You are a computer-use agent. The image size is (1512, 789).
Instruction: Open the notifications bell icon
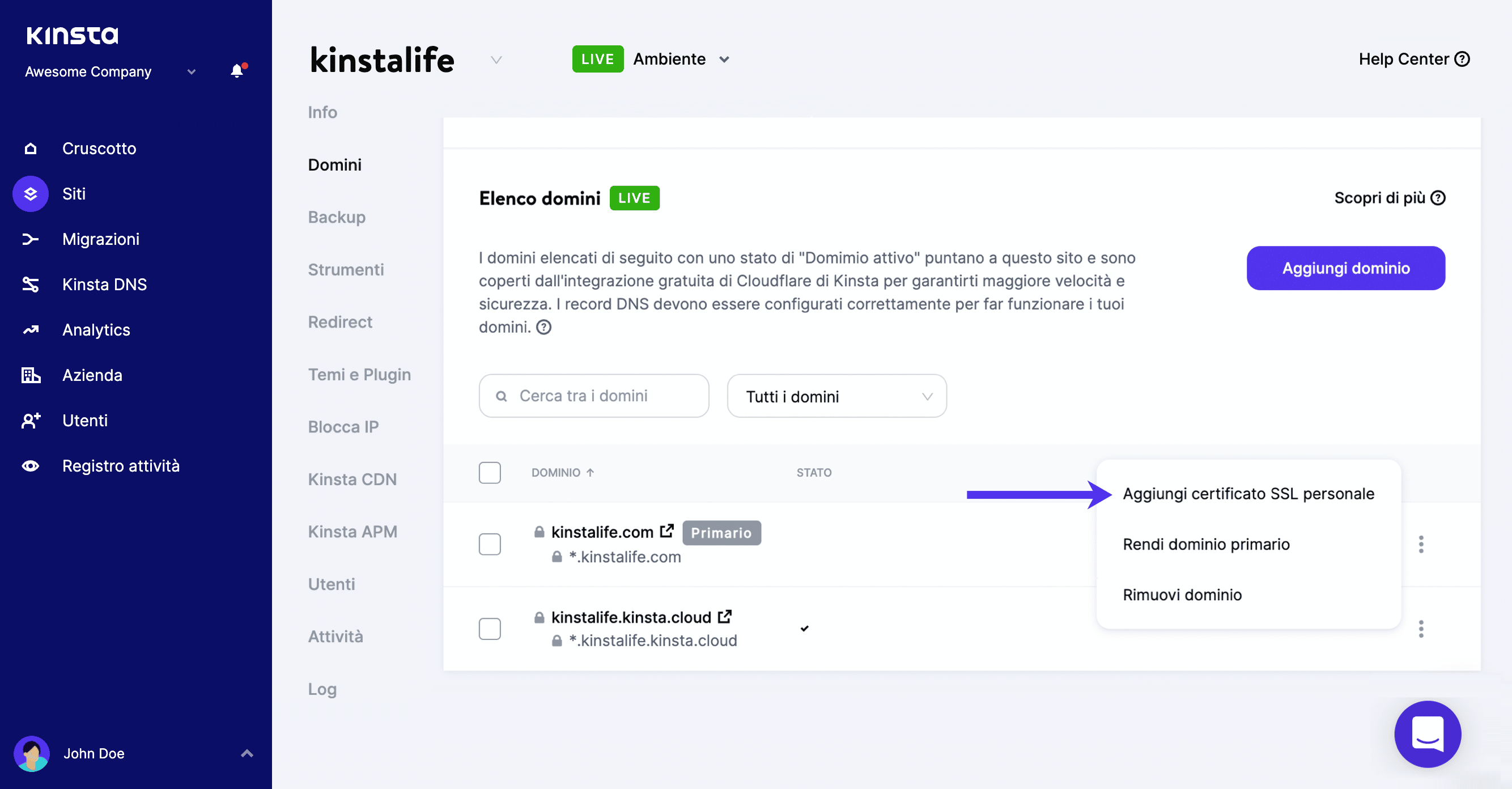click(237, 71)
